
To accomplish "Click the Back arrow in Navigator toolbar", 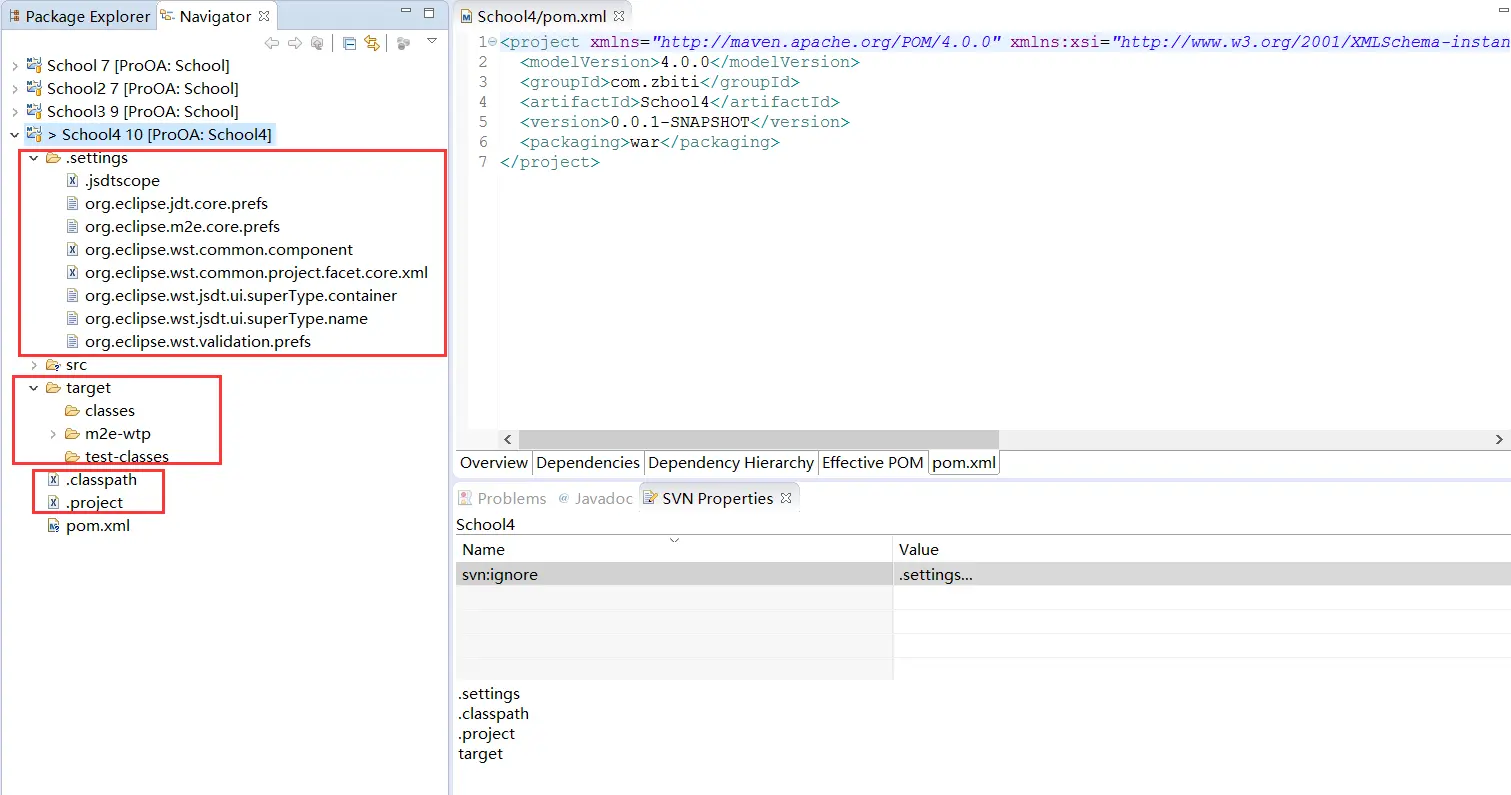I will tap(272, 43).
